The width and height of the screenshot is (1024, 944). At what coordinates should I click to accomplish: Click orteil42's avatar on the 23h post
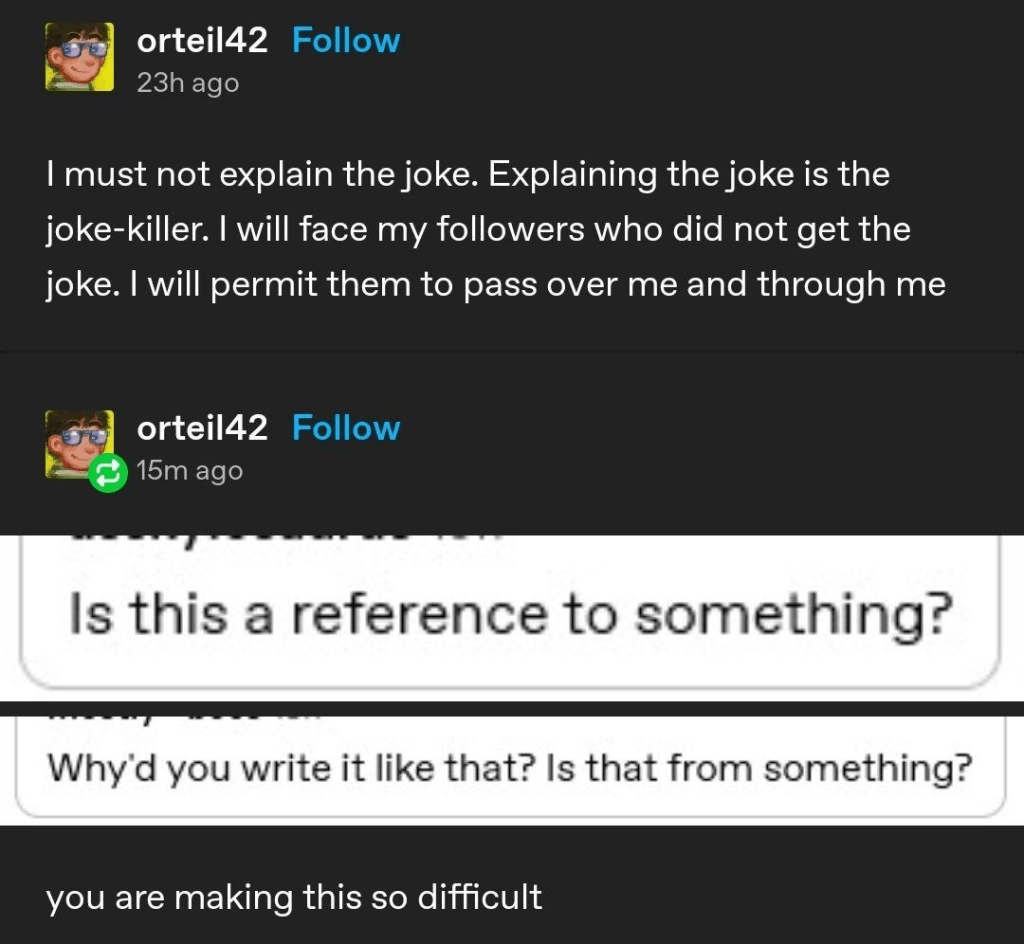tap(79, 57)
